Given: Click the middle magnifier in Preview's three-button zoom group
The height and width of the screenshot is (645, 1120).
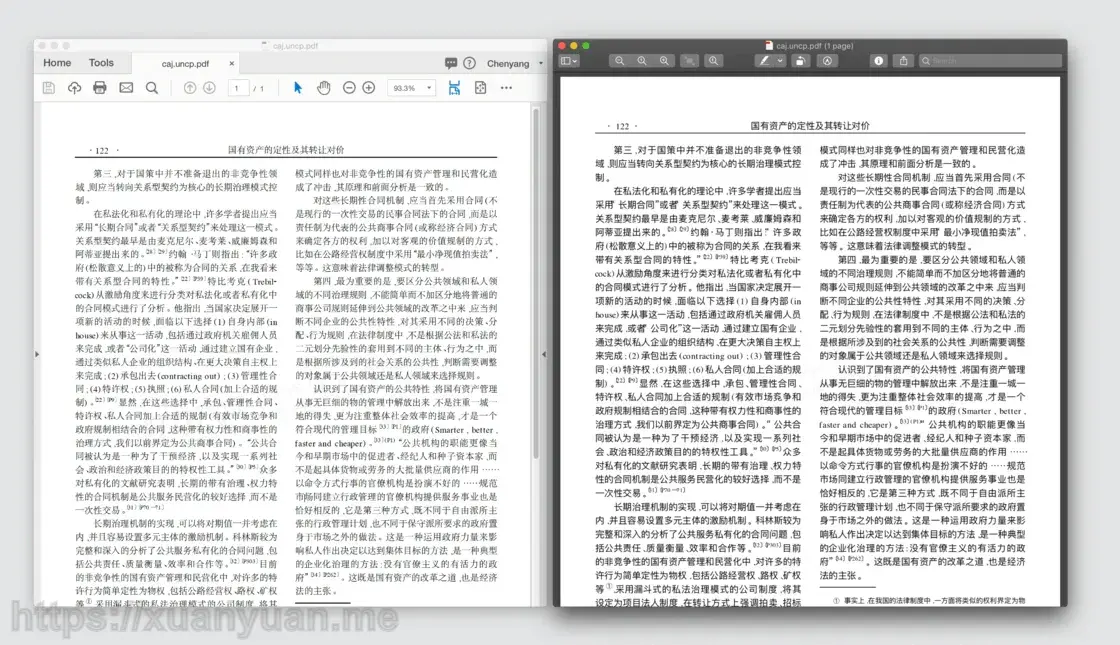Looking at the screenshot, I should point(641,61).
